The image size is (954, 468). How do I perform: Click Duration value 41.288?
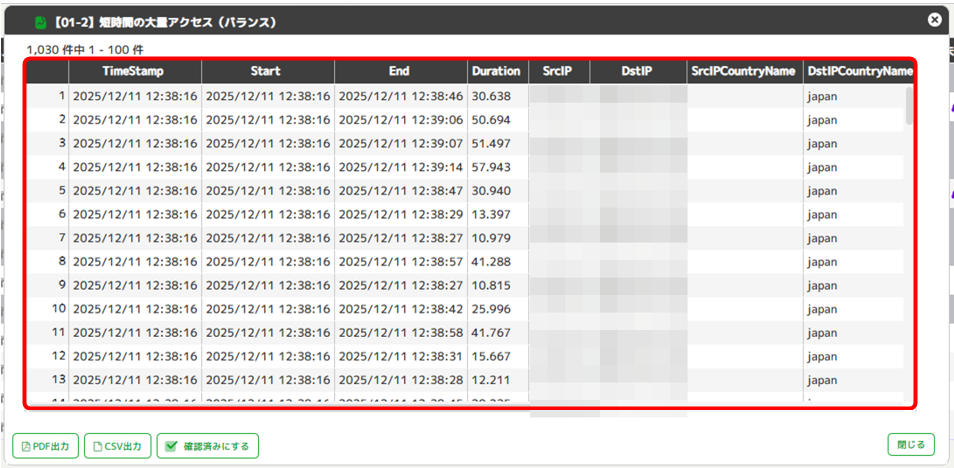pyautogui.click(x=490, y=262)
